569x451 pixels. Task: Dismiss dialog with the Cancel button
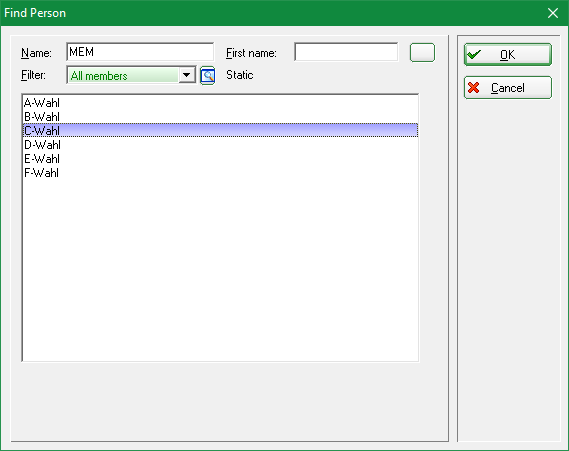508,87
